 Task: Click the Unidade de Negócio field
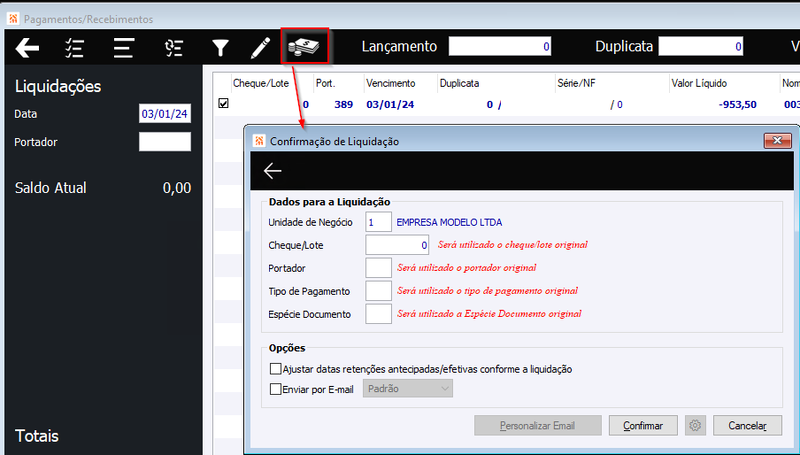click(378, 222)
